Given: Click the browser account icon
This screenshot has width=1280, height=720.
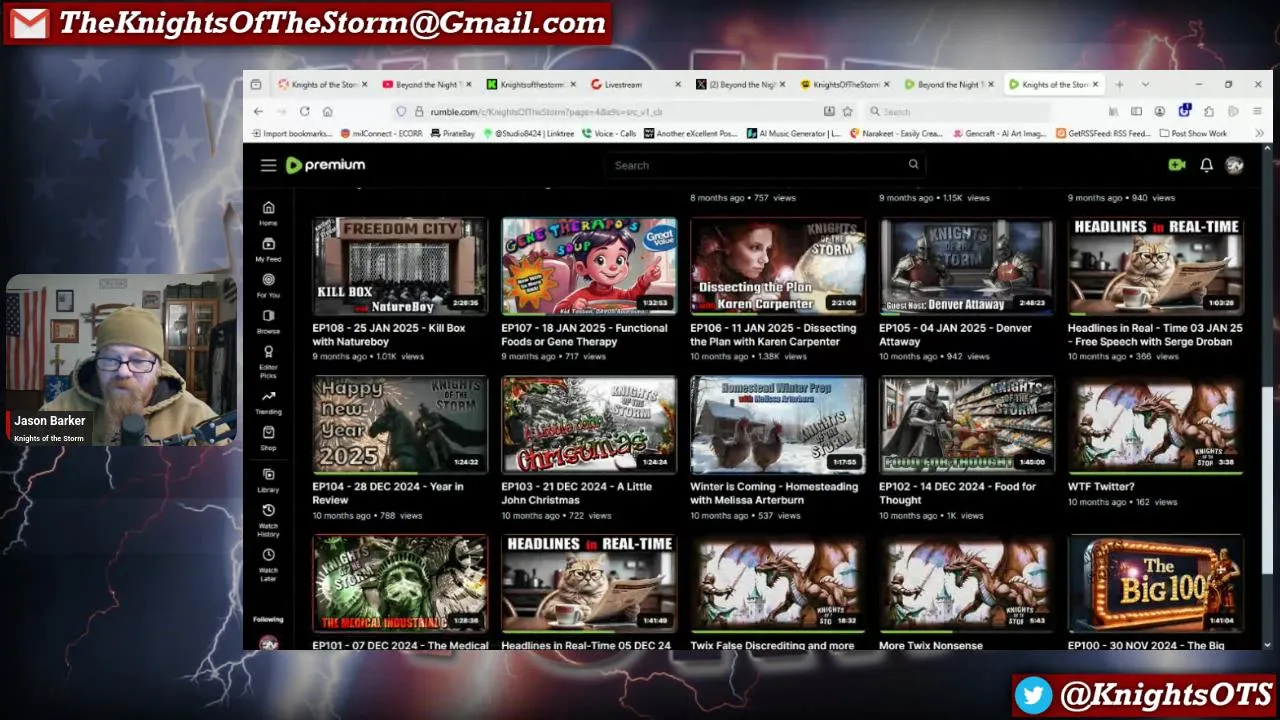Looking at the screenshot, I should (x=1160, y=111).
